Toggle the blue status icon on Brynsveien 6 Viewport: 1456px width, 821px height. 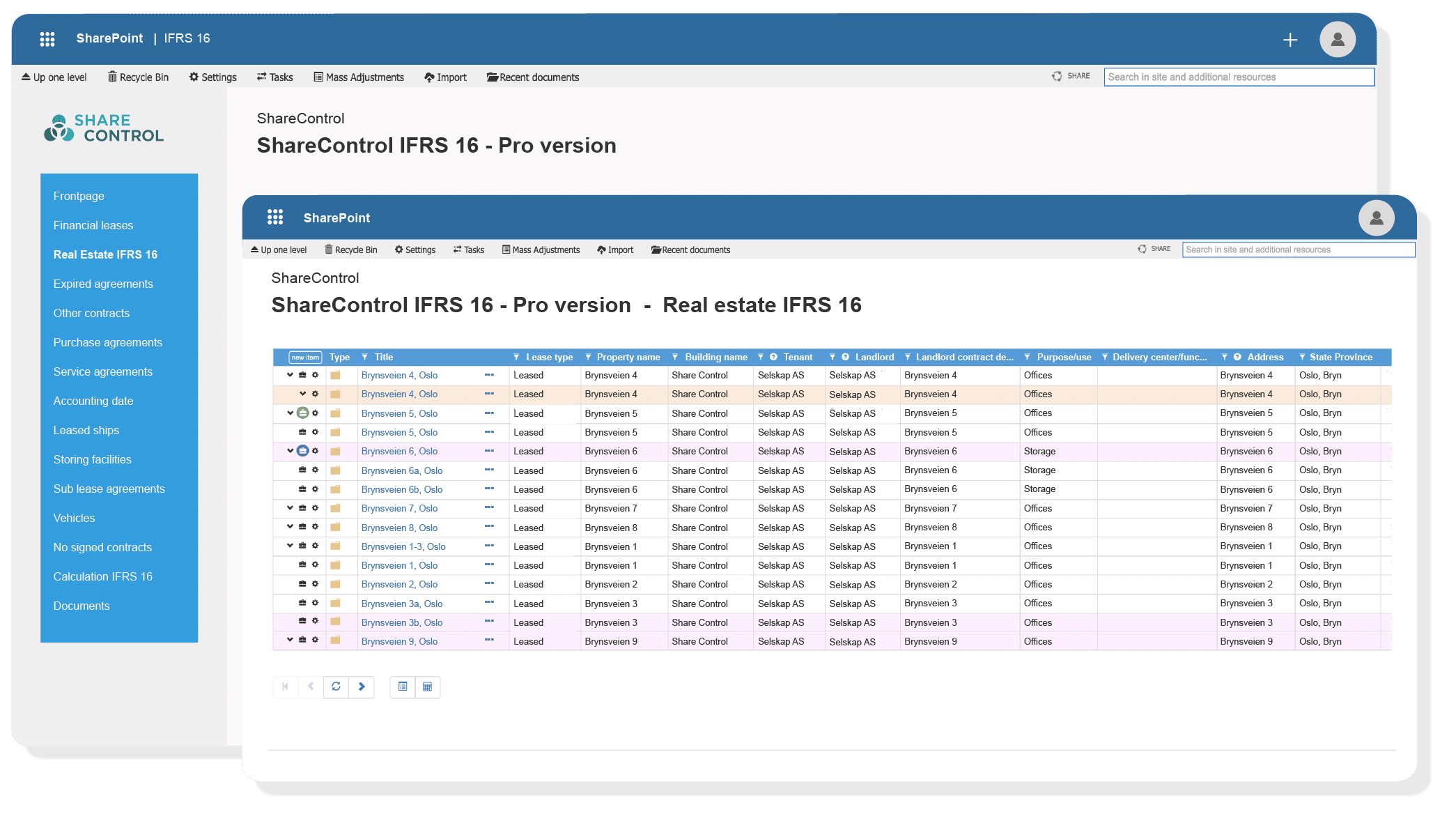point(302,451)
